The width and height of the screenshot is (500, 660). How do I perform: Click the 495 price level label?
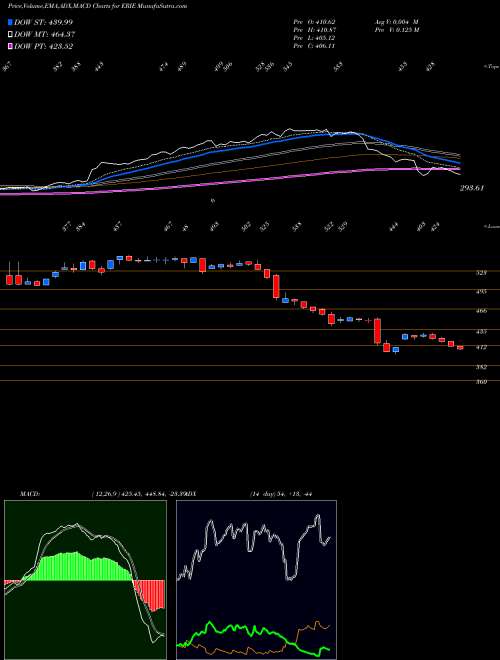click(481, 291)
